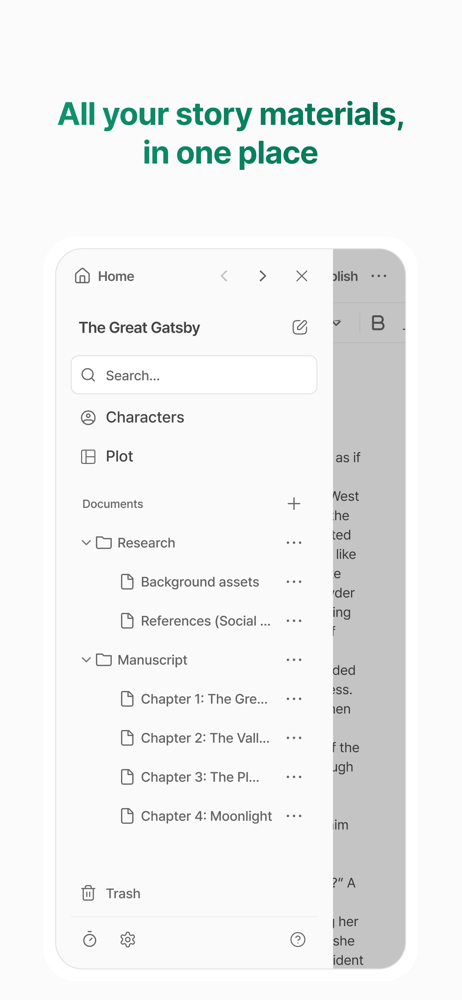Navigate forward with right arrow

[262, 276]
